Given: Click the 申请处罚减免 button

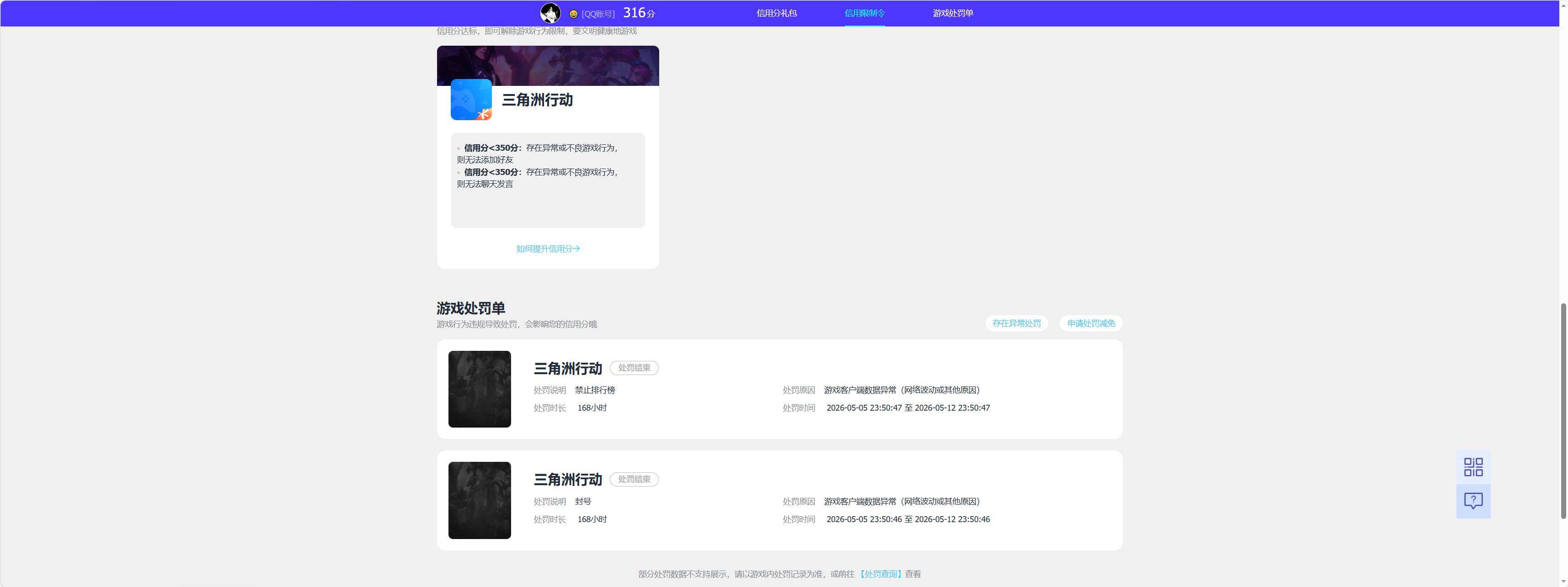Looking at the screenshot, I should (1091, 323).
